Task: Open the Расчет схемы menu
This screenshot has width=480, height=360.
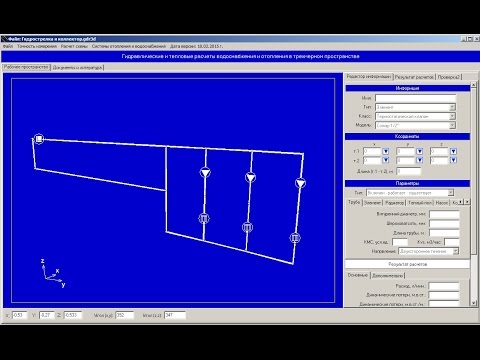Action: tap(74, 46)
